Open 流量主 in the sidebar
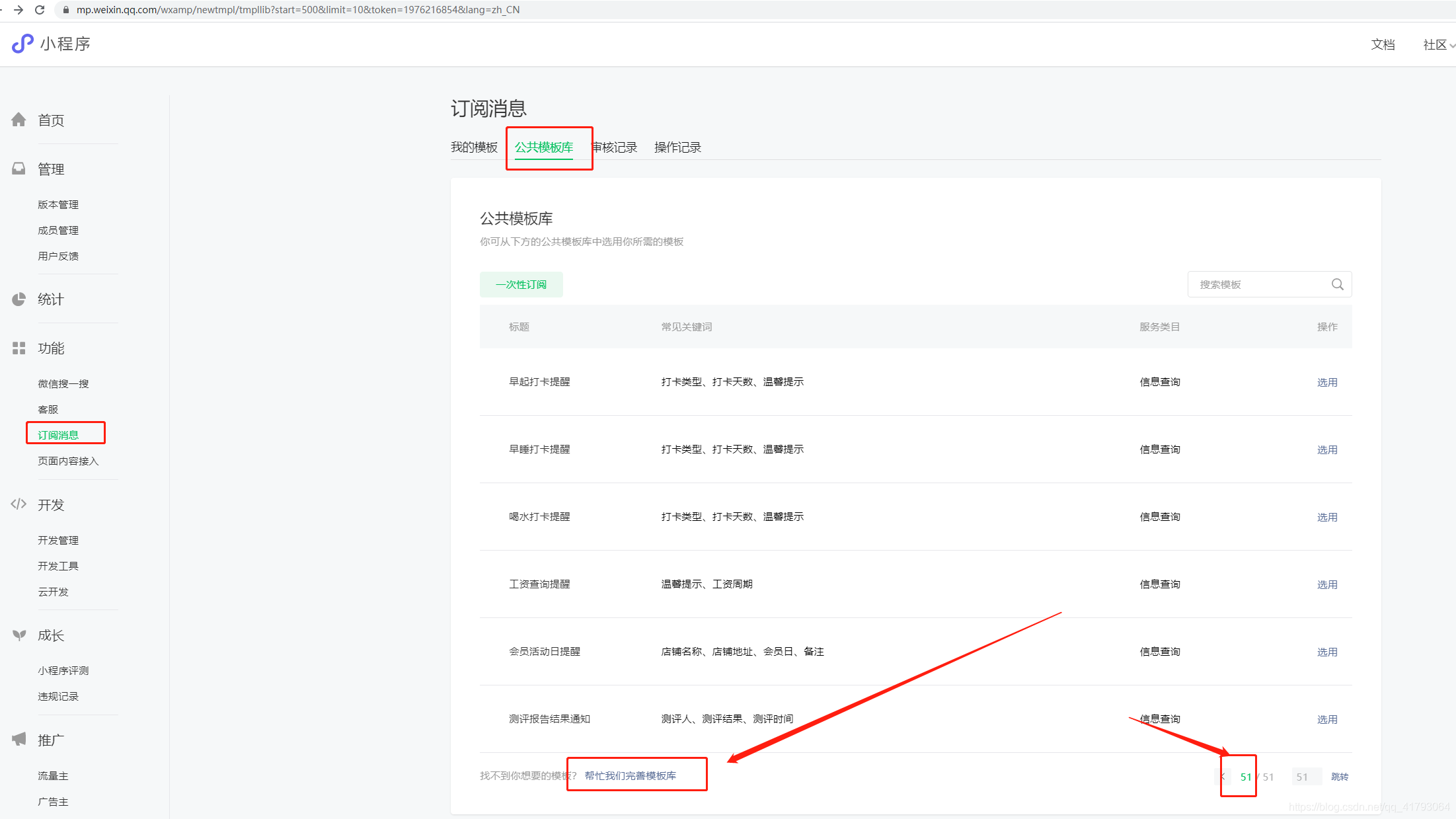The width and height of the screenshot is (1456, 819). [x=53, y=775]
